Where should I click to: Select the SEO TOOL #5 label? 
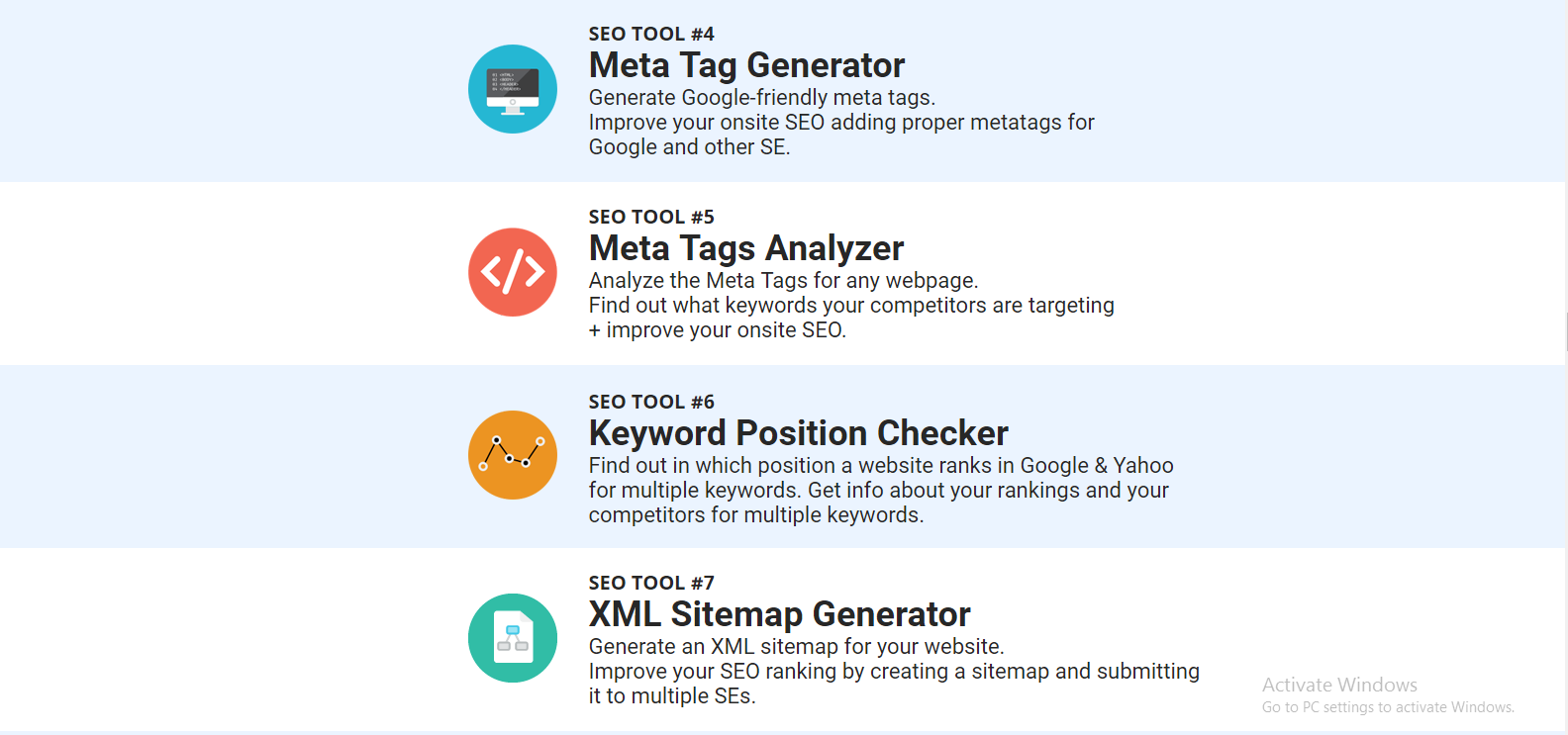tap(651, 217)
